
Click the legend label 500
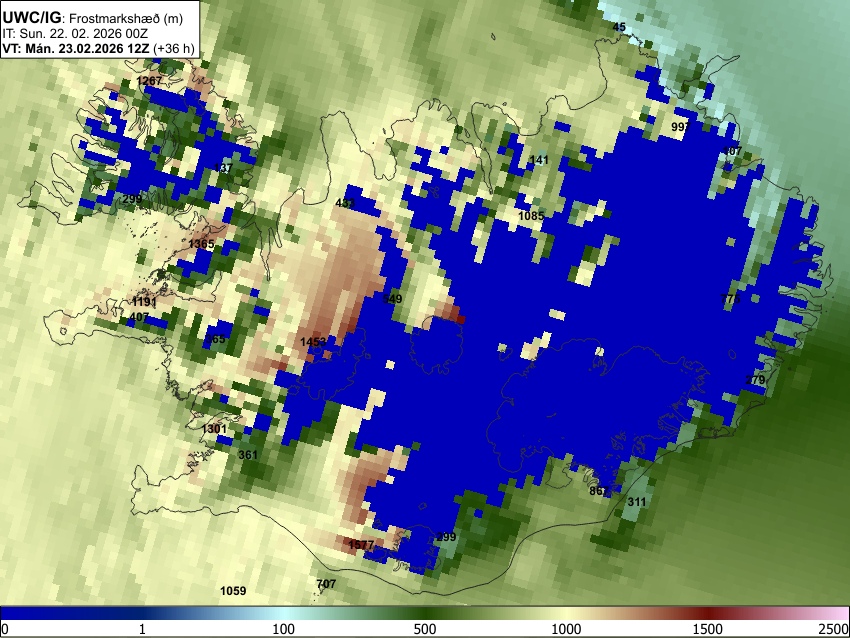[x=424, y=629]
